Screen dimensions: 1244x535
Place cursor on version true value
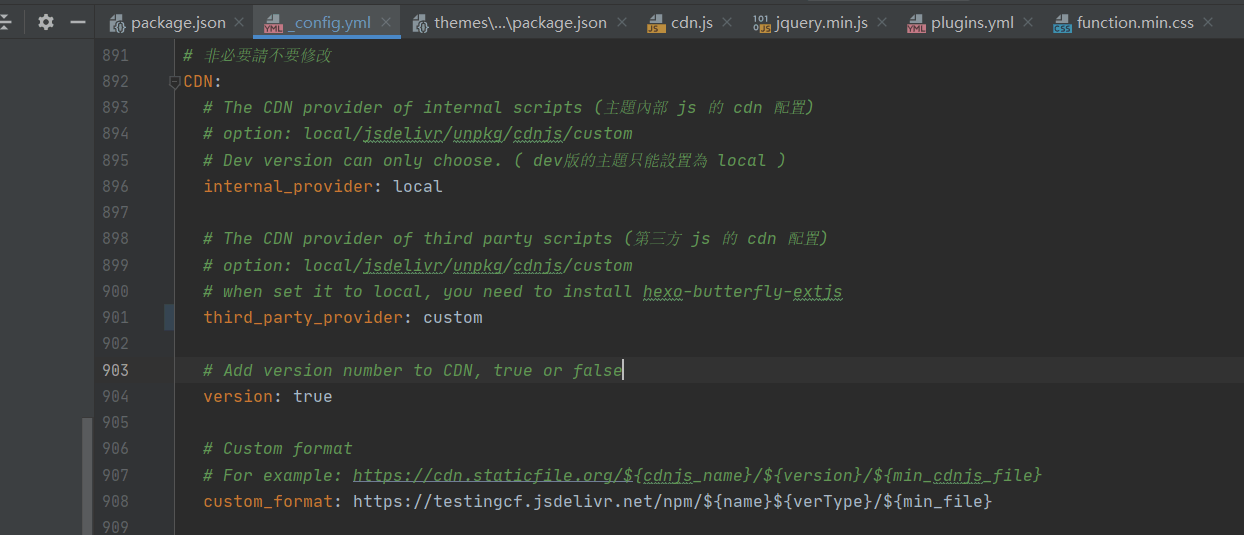point(312,397)
